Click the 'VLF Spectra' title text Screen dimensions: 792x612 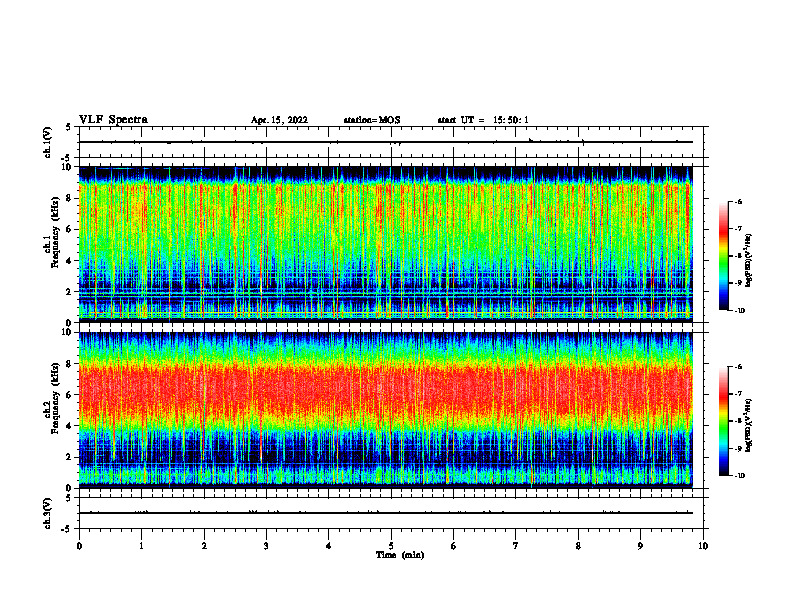[x=113, y=120]
